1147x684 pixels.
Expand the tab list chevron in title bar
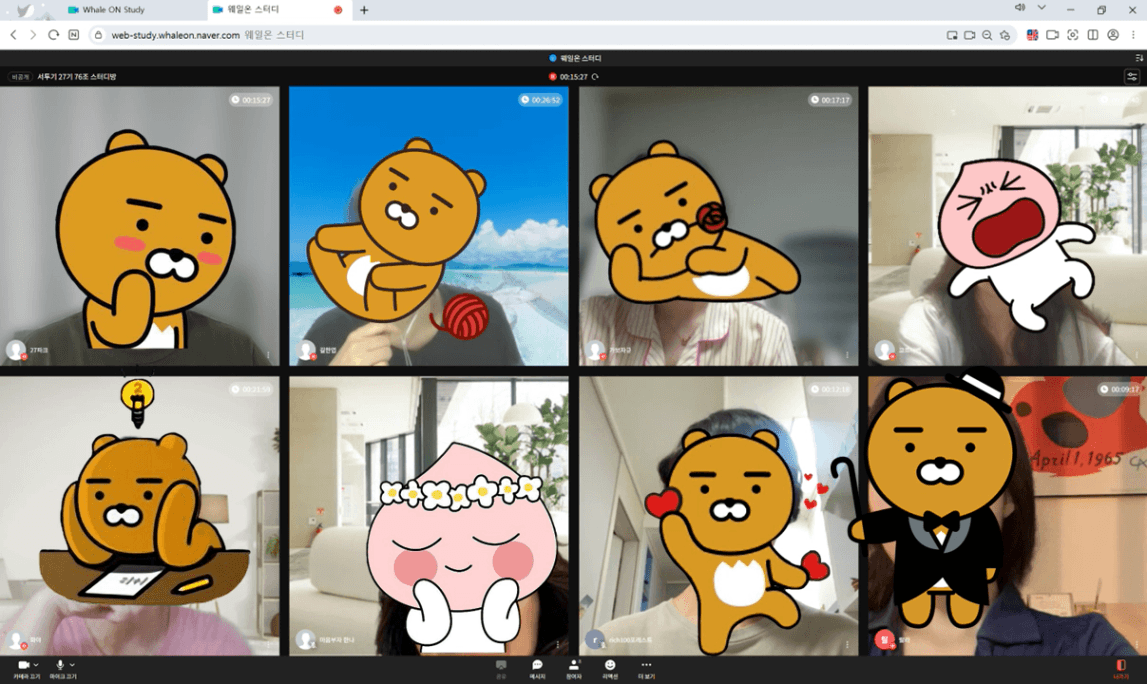(1042, 8)
